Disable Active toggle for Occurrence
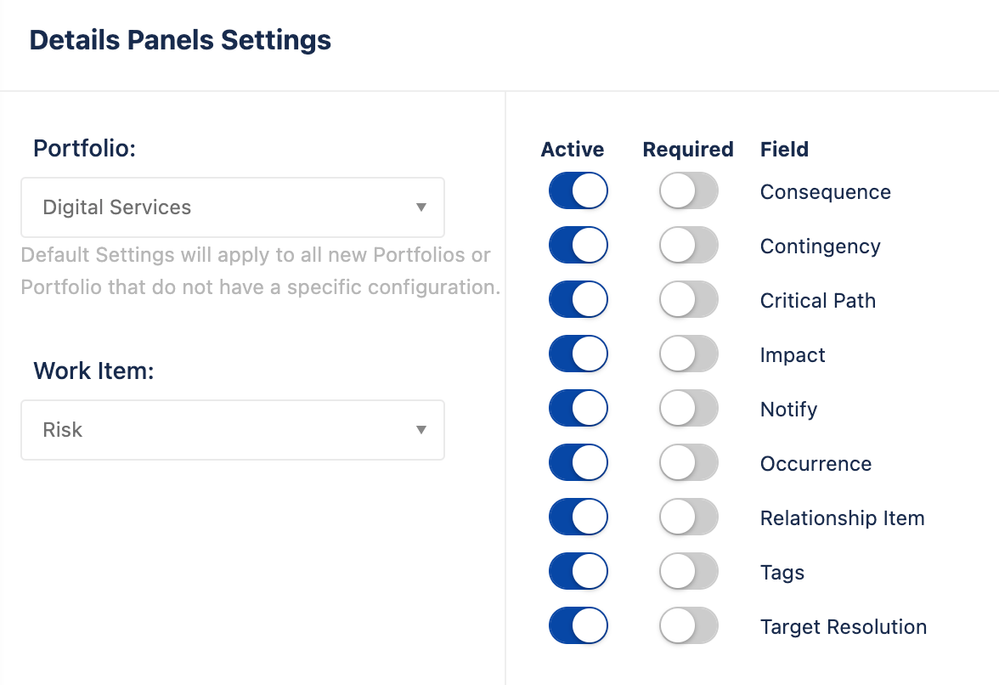 (578, 463)
